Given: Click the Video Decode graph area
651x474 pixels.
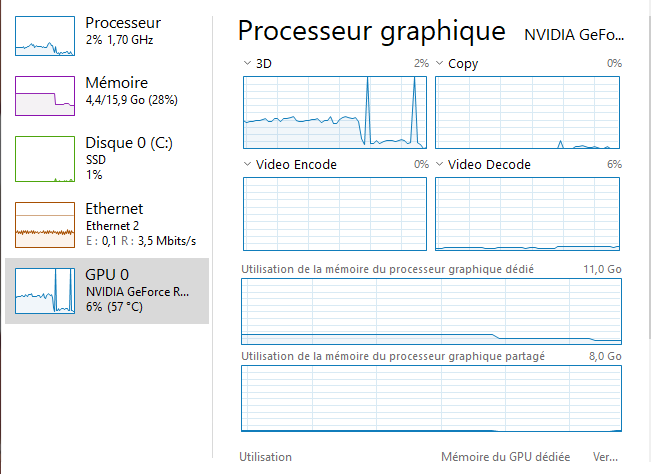Looking at the screenshot, I should (x=527, y=214).
